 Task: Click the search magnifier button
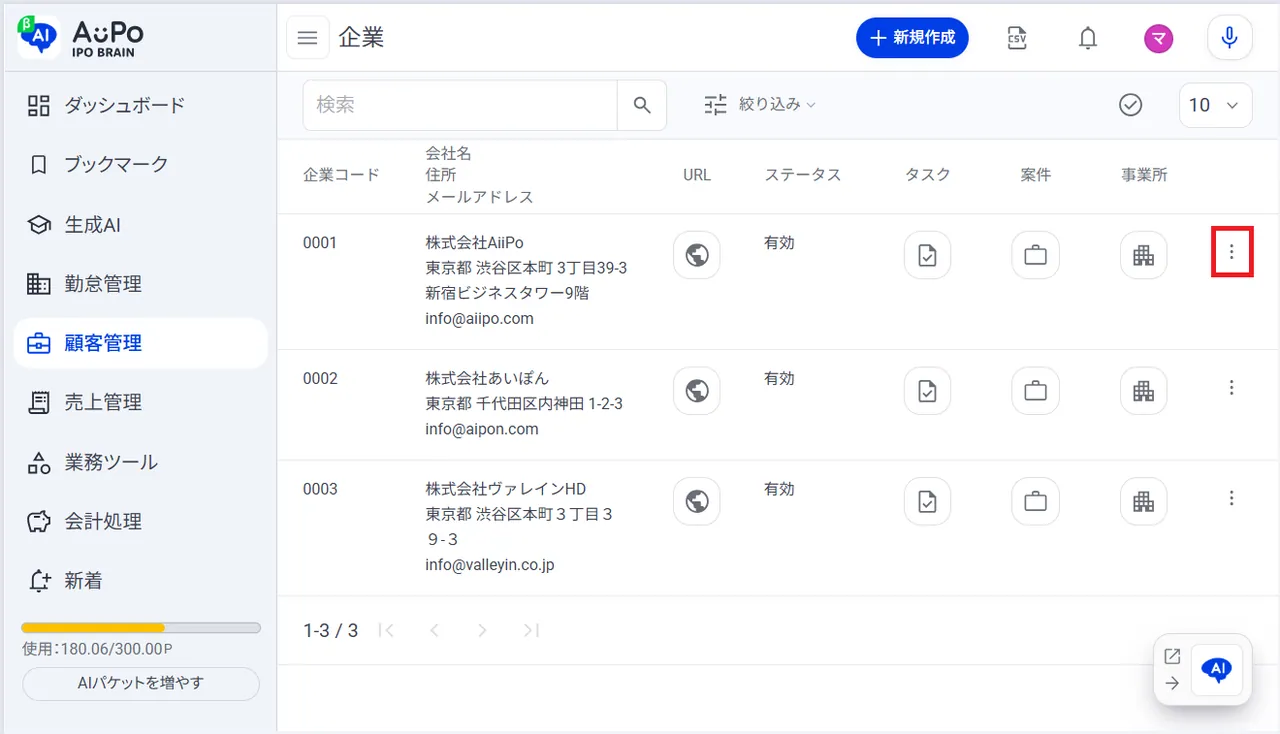coord(642,105)
